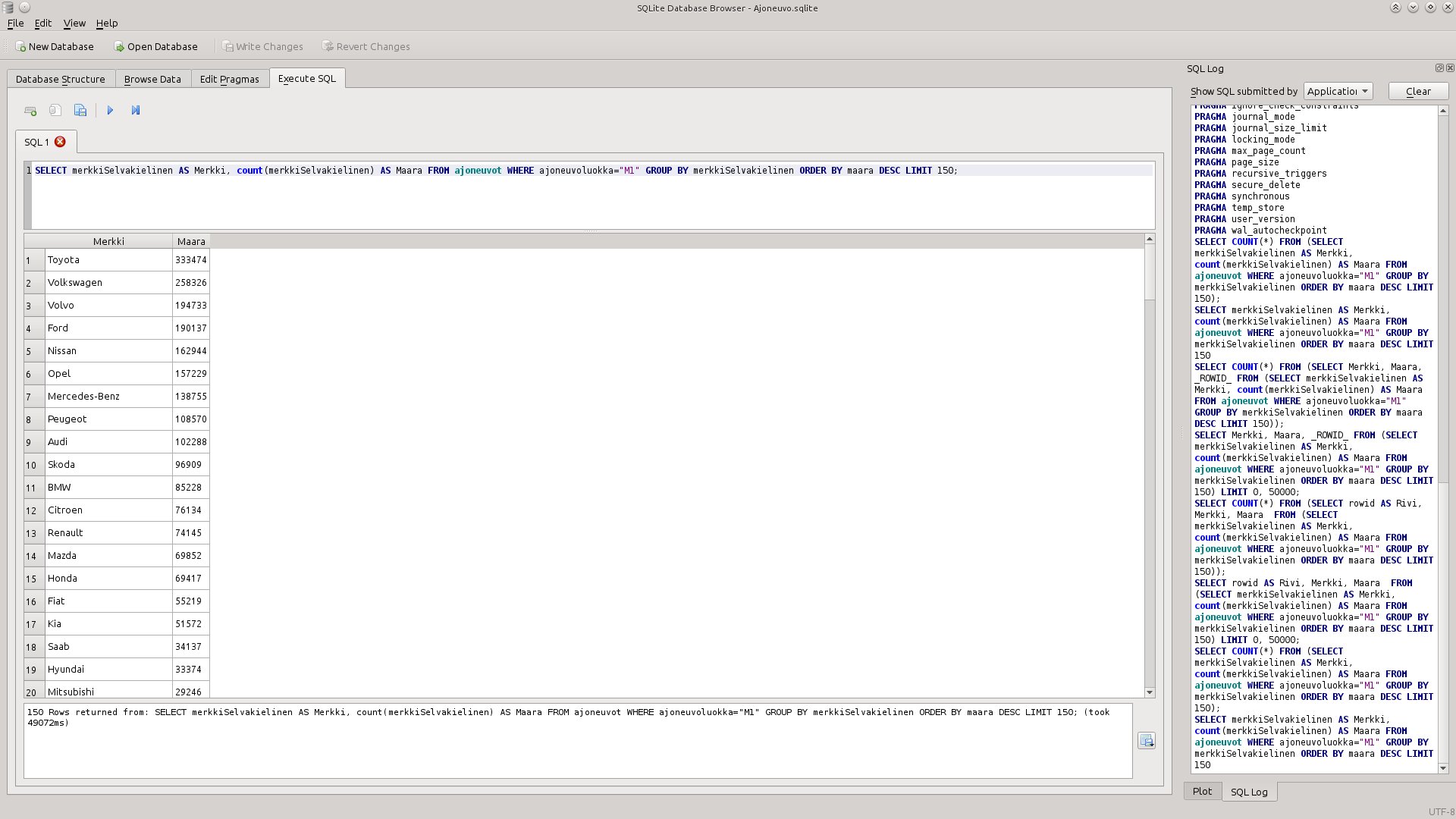This screenshot has height=819, width=1456.
Task: Select the Saab cell
Action: (x=108, y=646)
